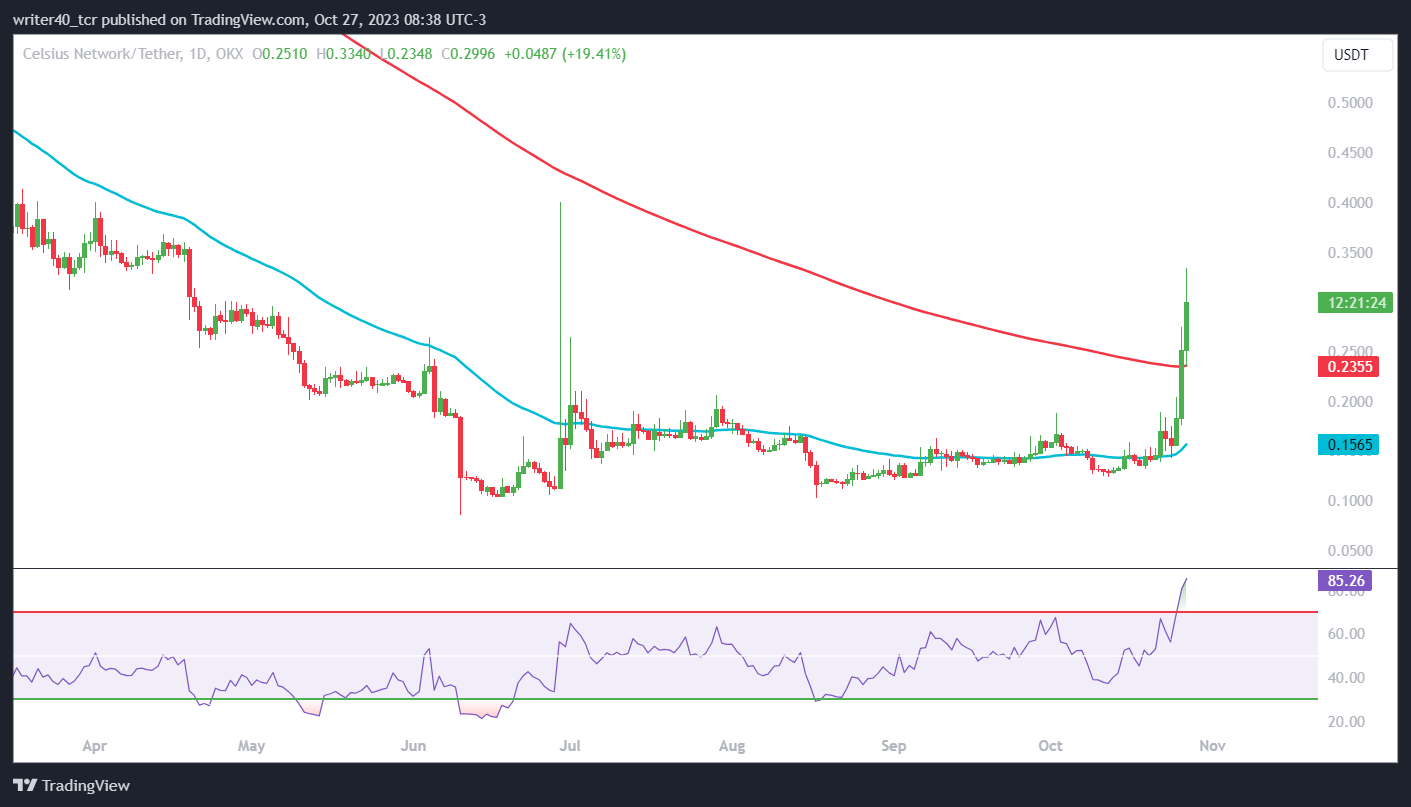Click the +0.0487 (+19.41%) change readout

tap(564, 54)
